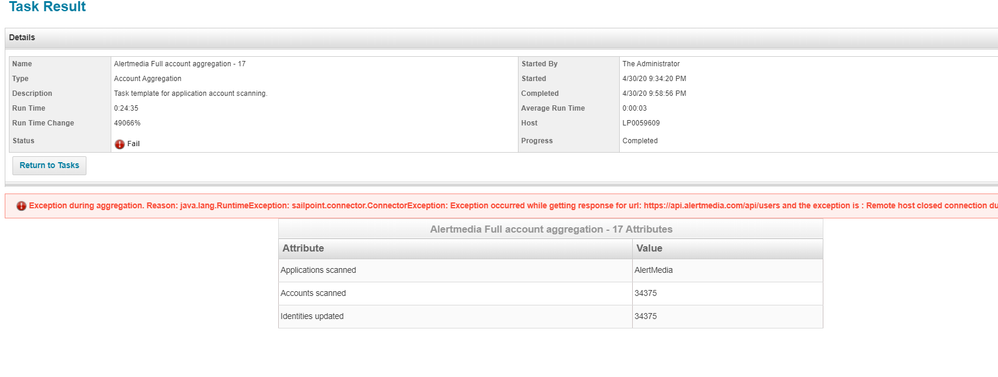Viewport: 998px width, 377px height.
Task: Click the 'Status' field label
Action: point(23,141)
